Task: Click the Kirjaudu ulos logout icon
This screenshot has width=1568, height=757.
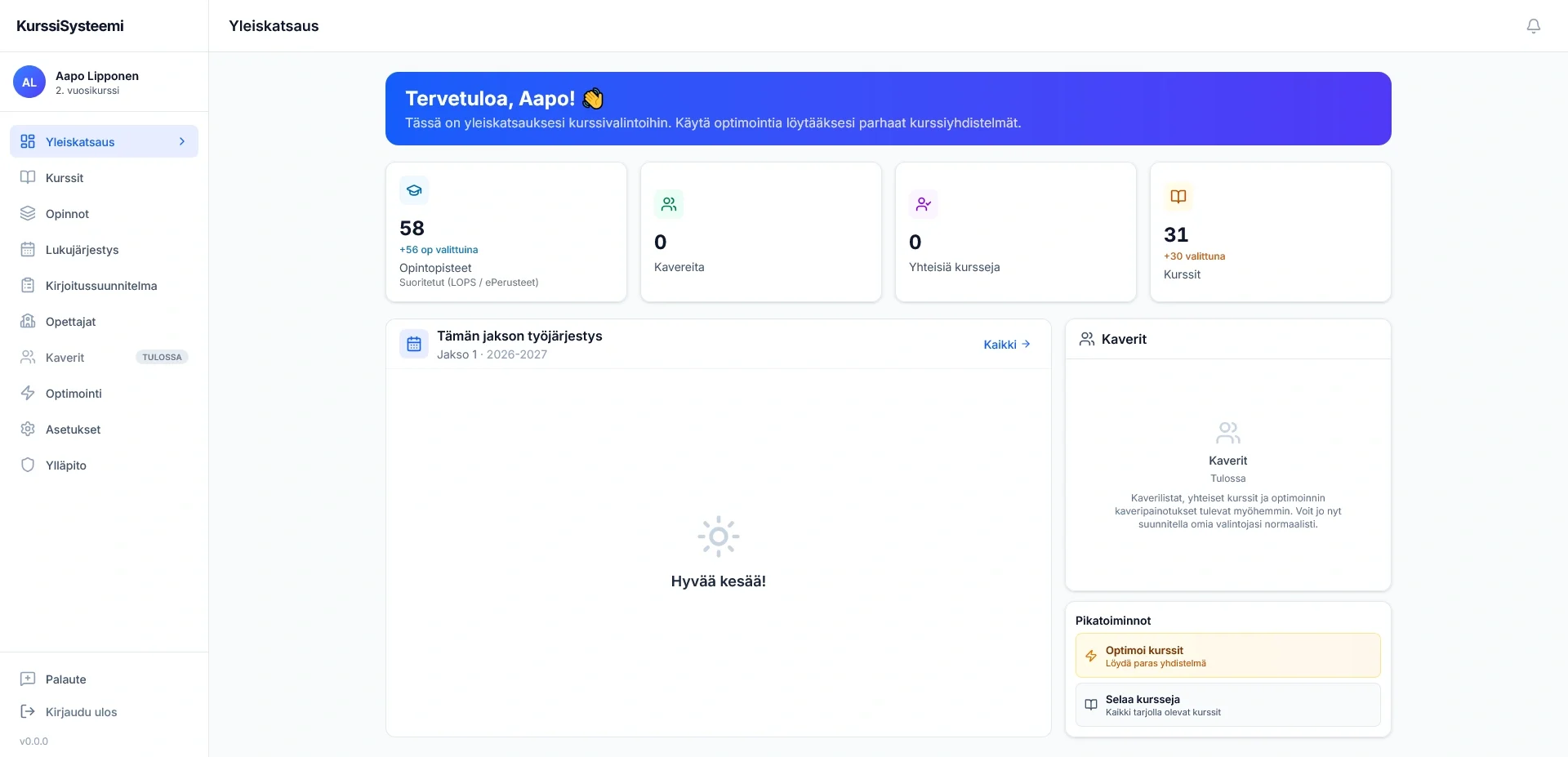Action: (x=28, y=711)
